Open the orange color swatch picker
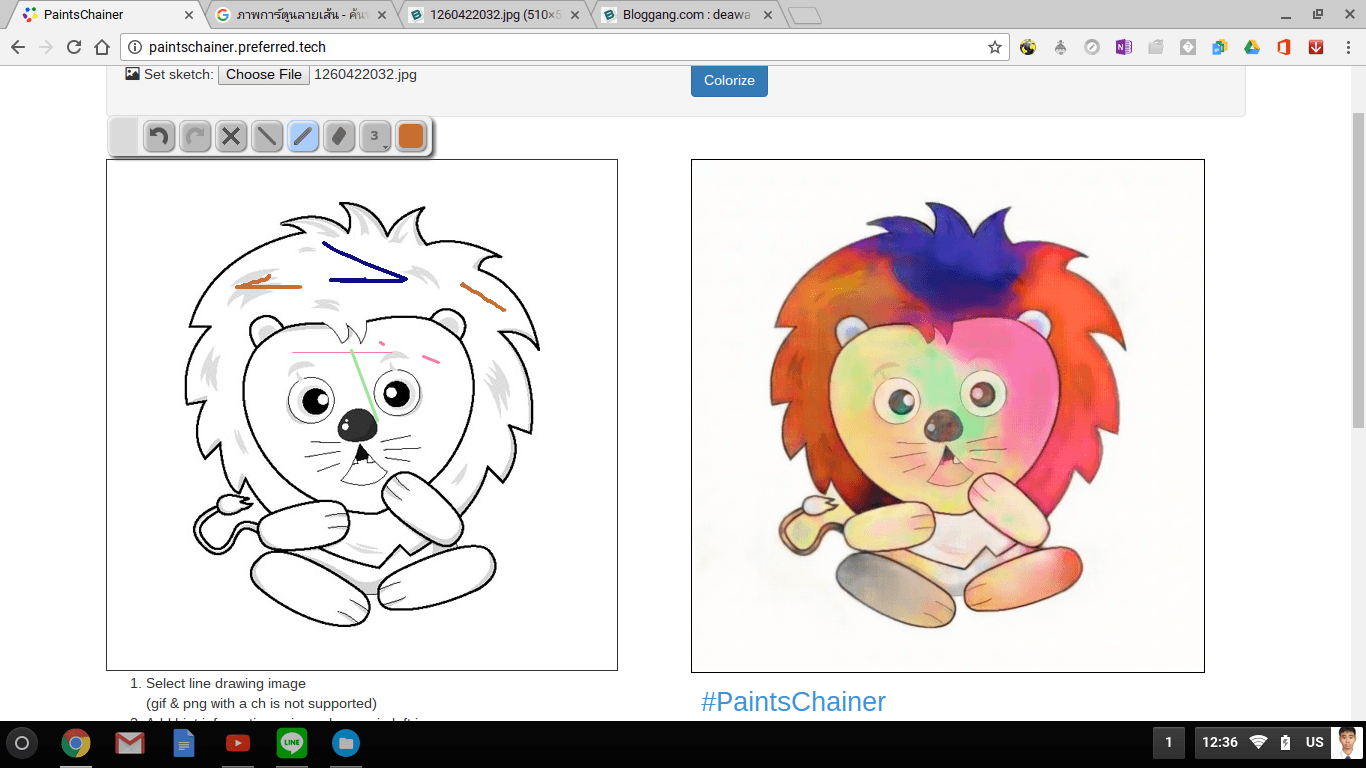The width and height of the screenshot is (1366, 768). (411, 136)
